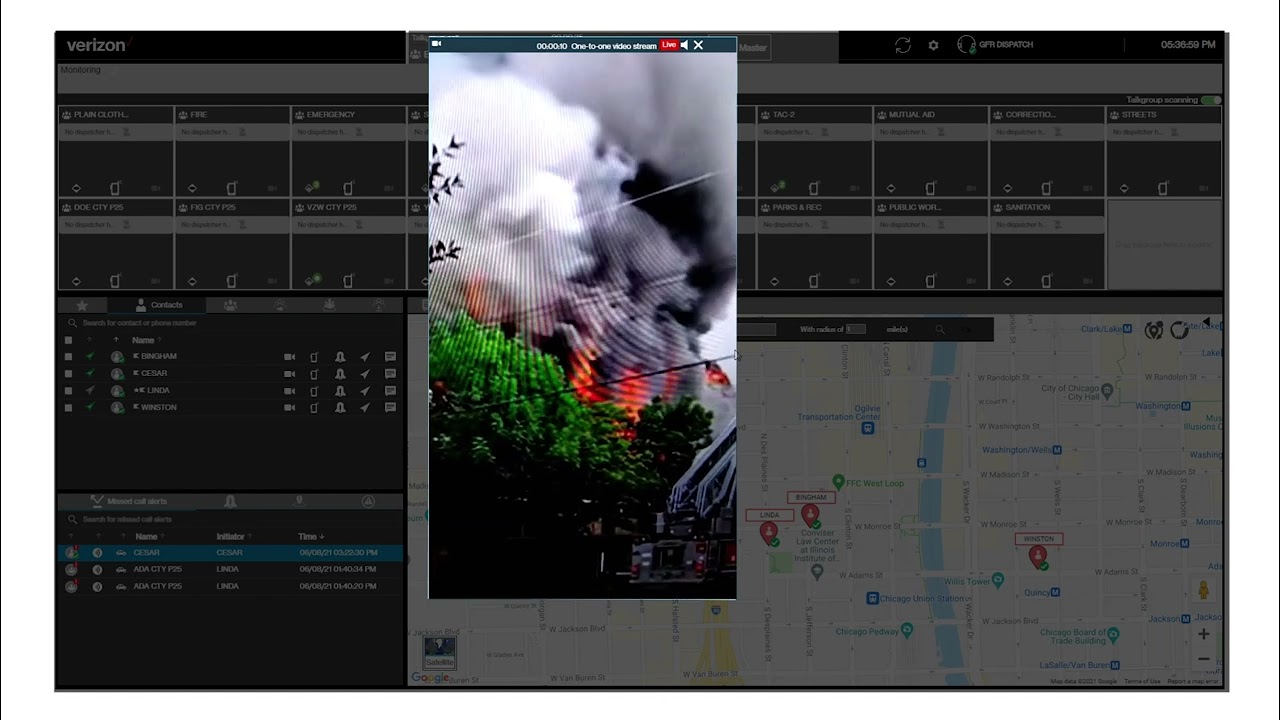Click phone icon in FIRE talkgroup tile
This screenshot has width=1280, height=720.
(x=232, y=188)
